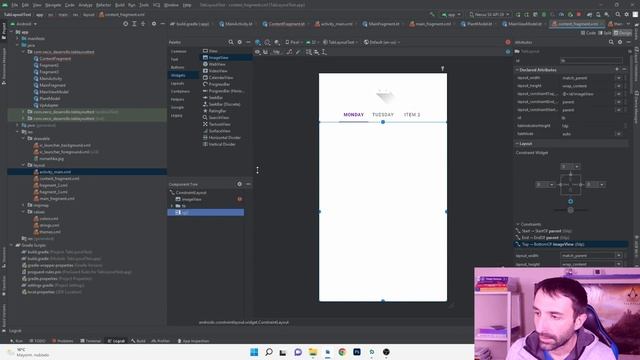Open Attributes panel gear settings
Viewport: 640px width, 360px height.
[x=620, y=42]
